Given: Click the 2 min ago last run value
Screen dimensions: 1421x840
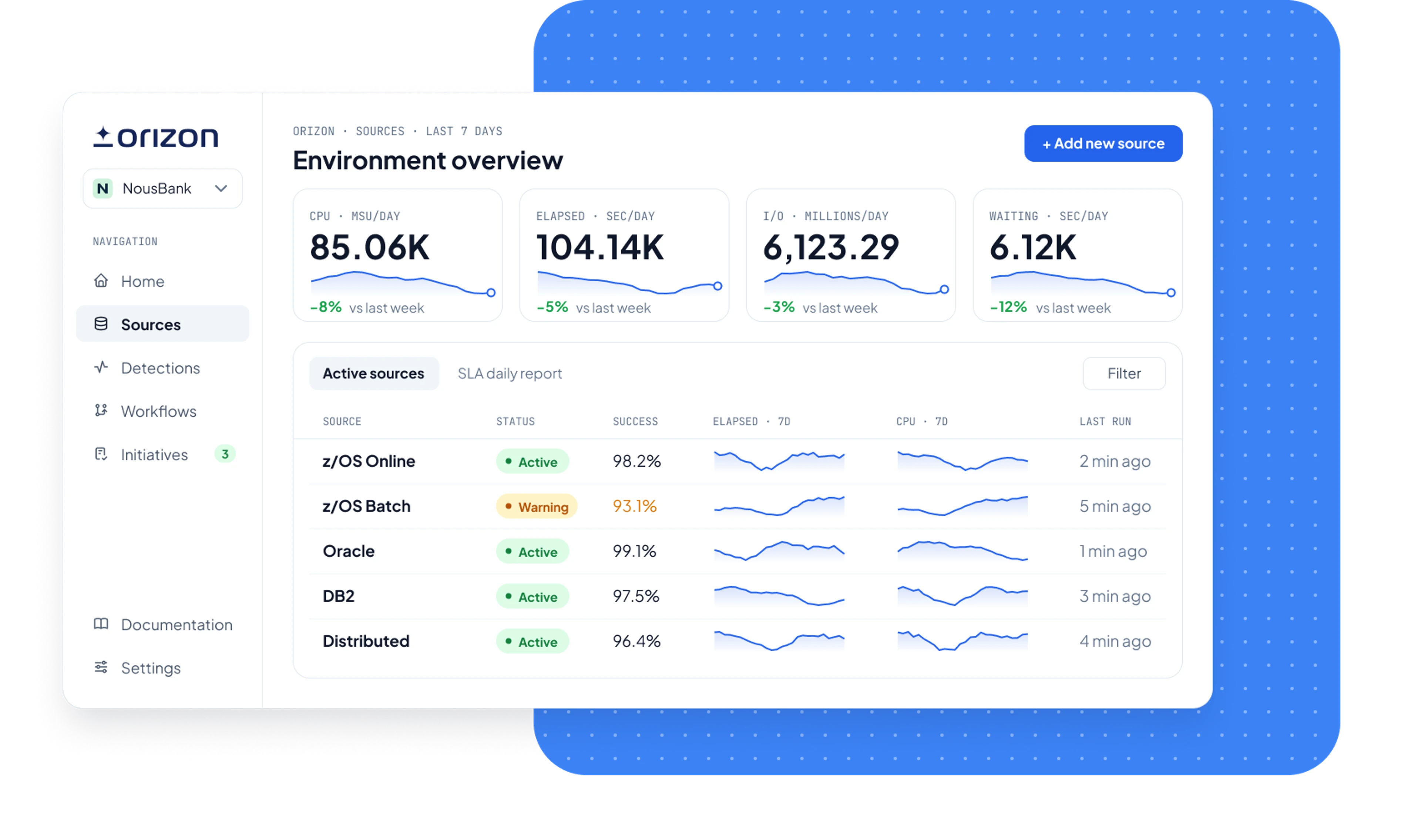Looking at the screenshot, I should pos(1115,461).
